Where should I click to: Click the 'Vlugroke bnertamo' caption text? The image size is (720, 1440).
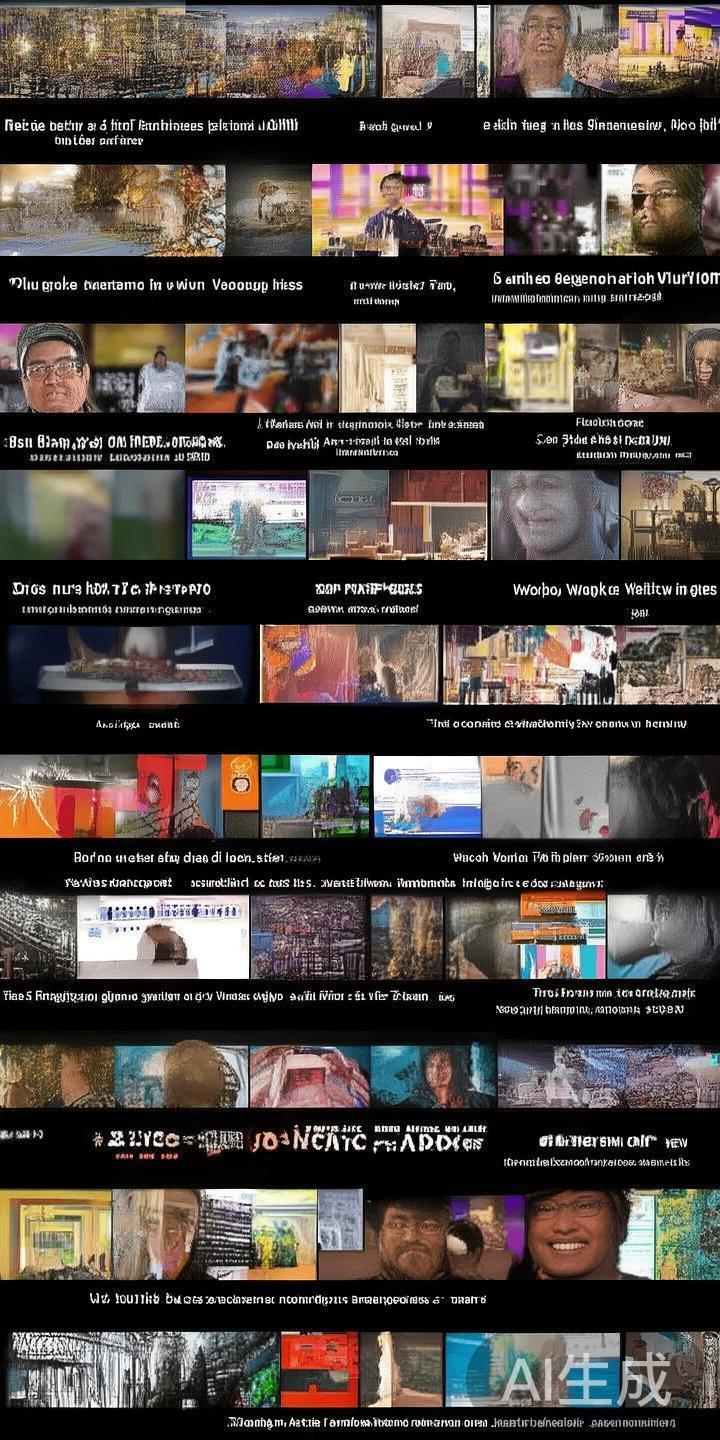tap(156, 284)
